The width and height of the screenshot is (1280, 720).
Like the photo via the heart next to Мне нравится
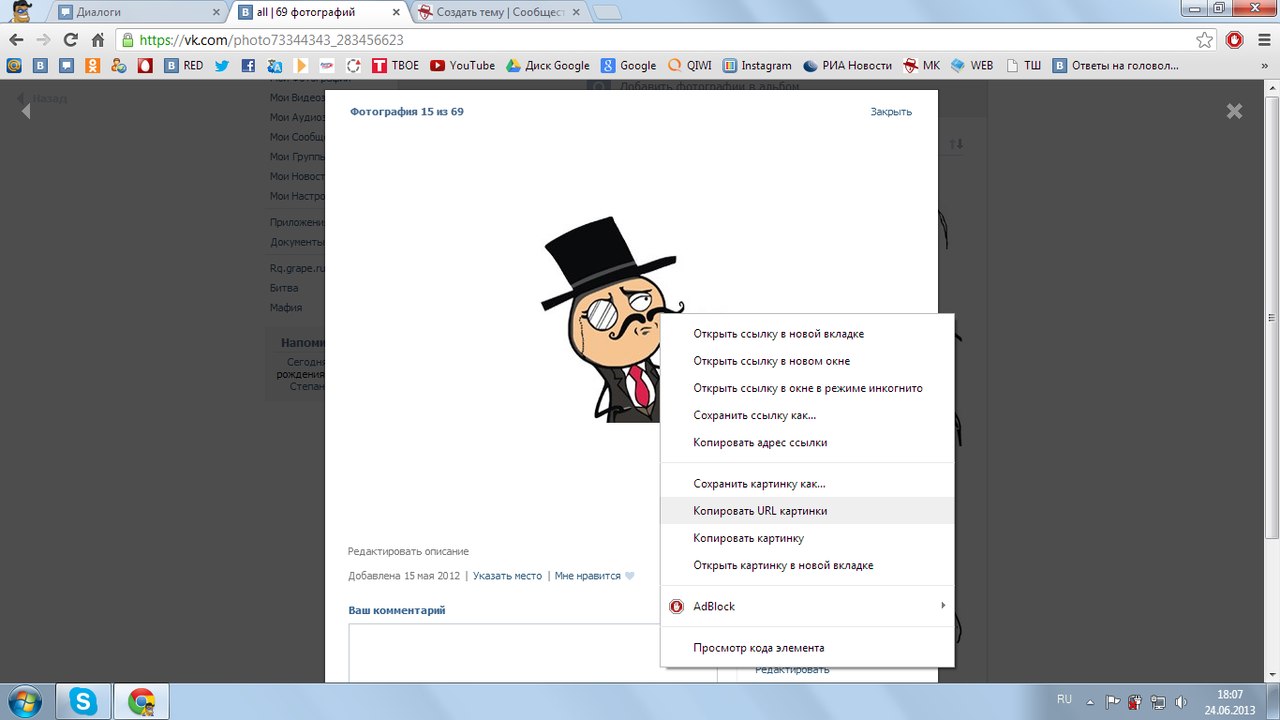tap(630, 576)
